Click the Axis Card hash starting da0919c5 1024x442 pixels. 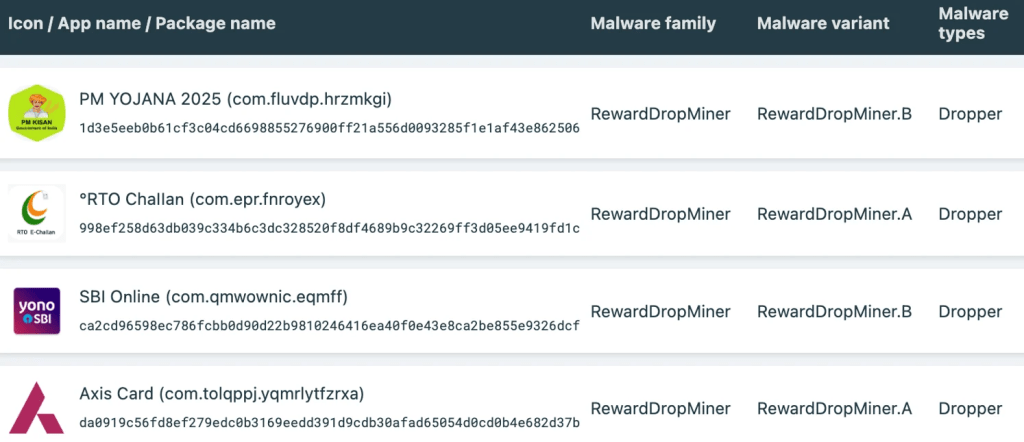click(x=329, y=423)
